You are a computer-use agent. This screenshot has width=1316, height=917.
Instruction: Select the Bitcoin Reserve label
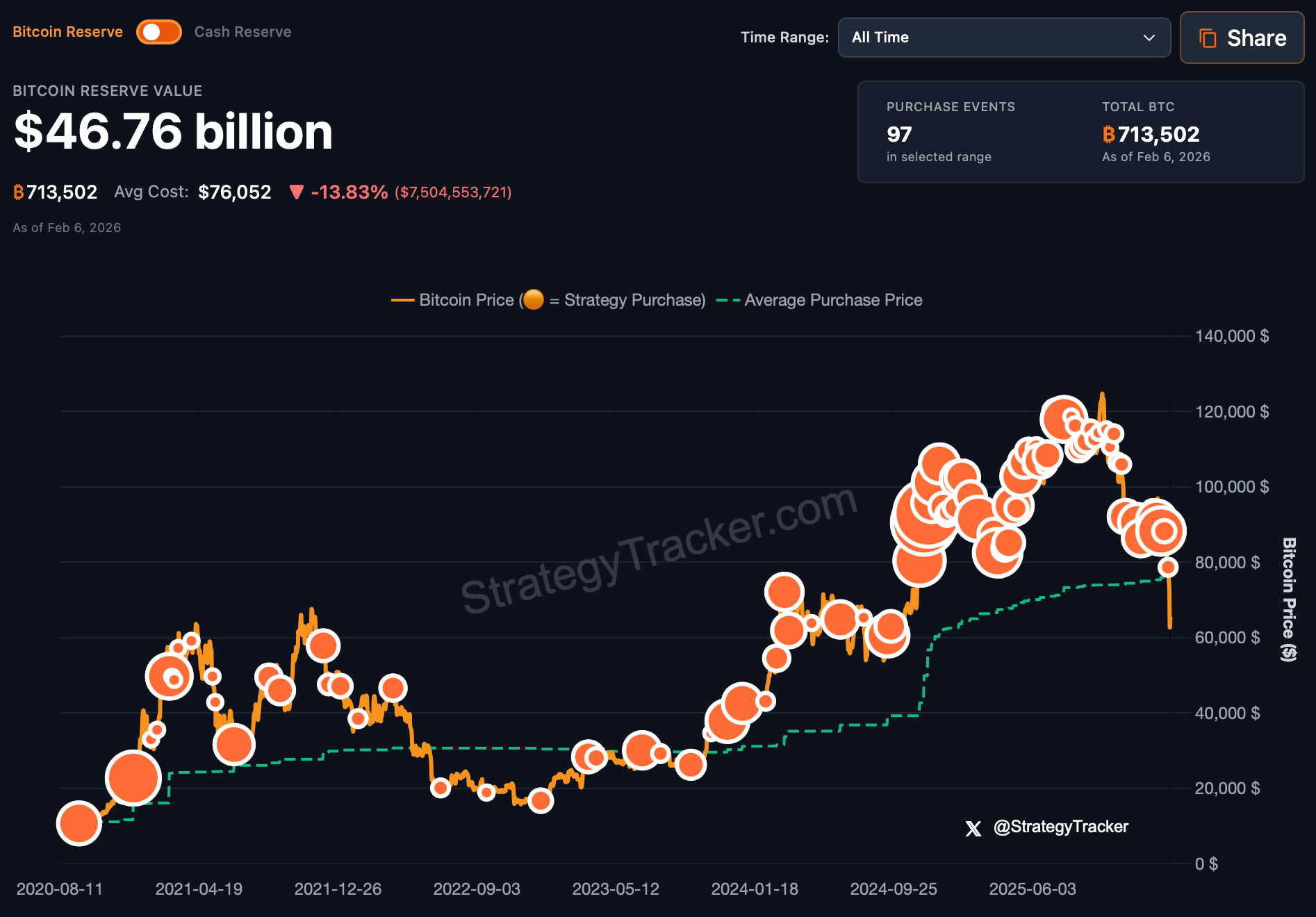67,31
